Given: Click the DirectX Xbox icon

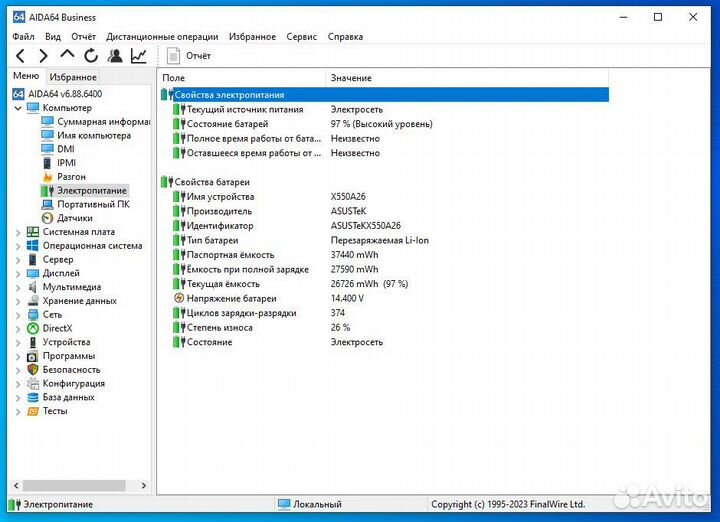Looking at the screenshot, I should point(33,328).
